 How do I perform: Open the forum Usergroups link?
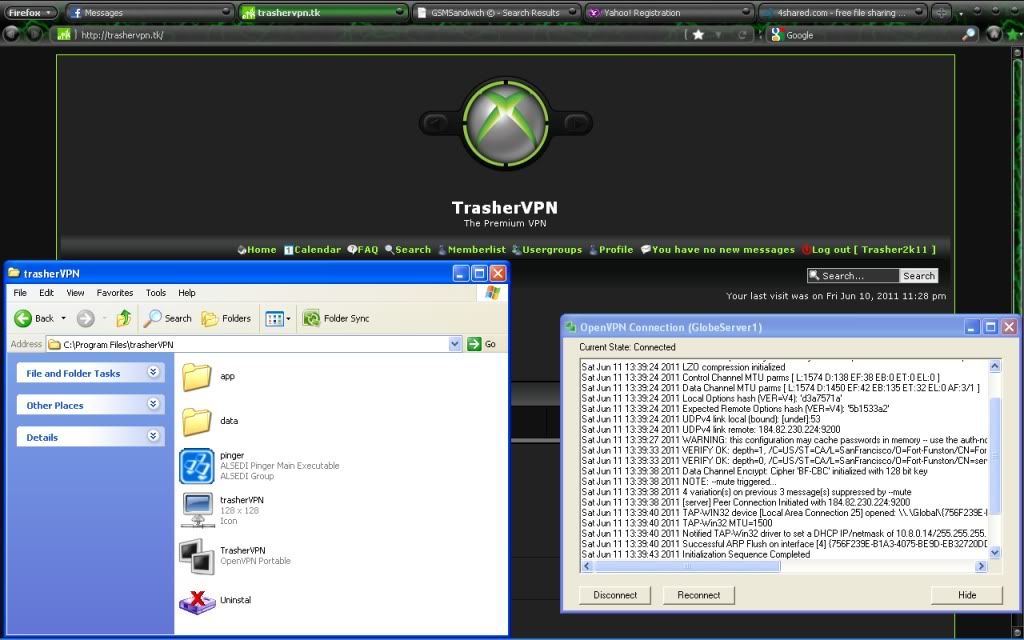[547, 249]
